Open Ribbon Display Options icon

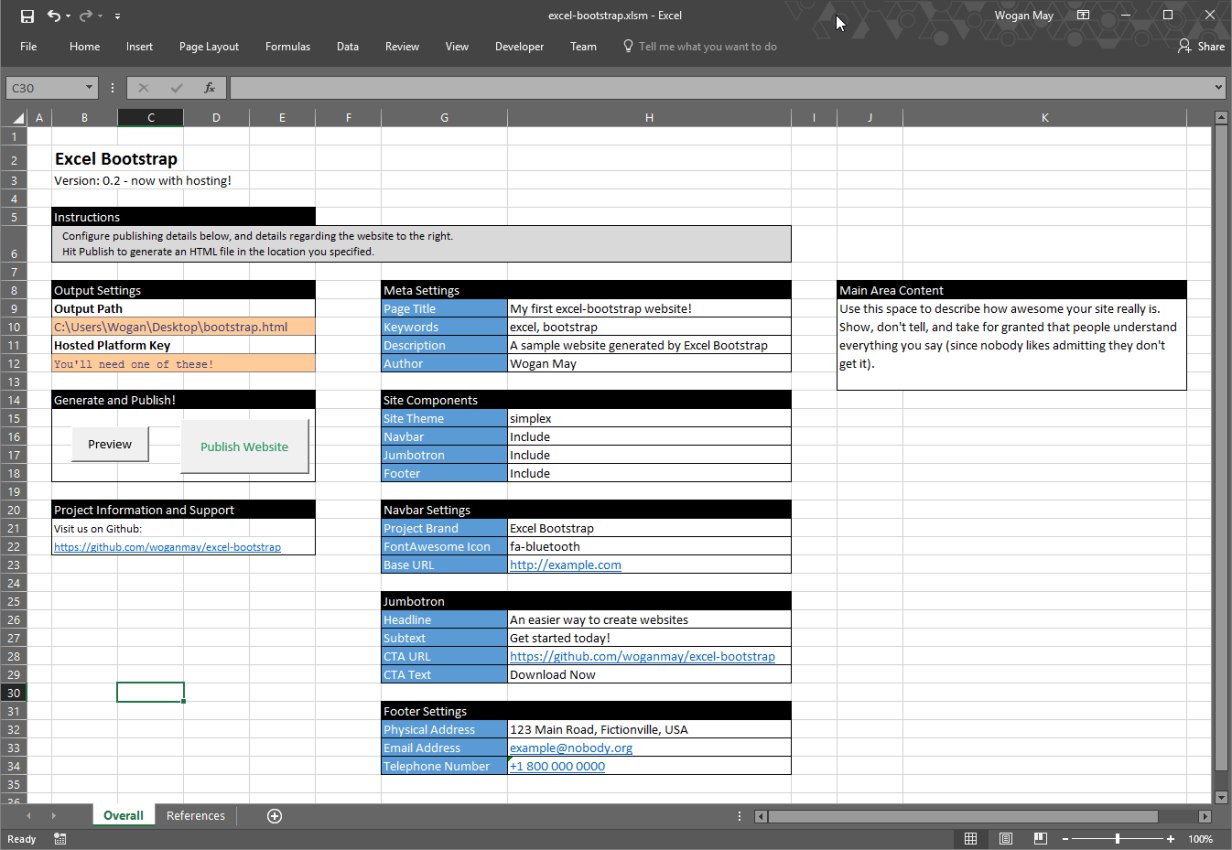tap(1083, 15)
